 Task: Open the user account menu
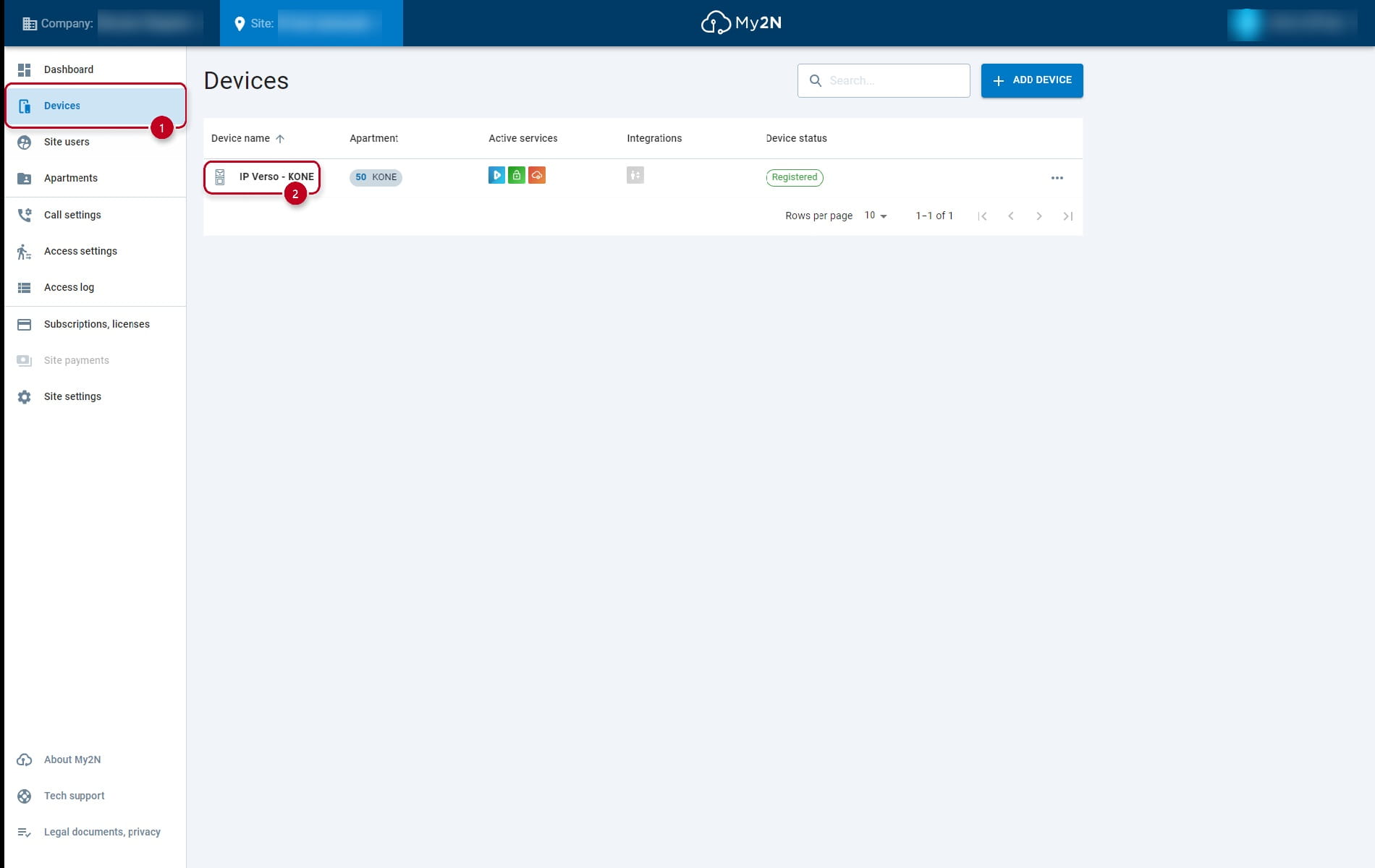1294,23
